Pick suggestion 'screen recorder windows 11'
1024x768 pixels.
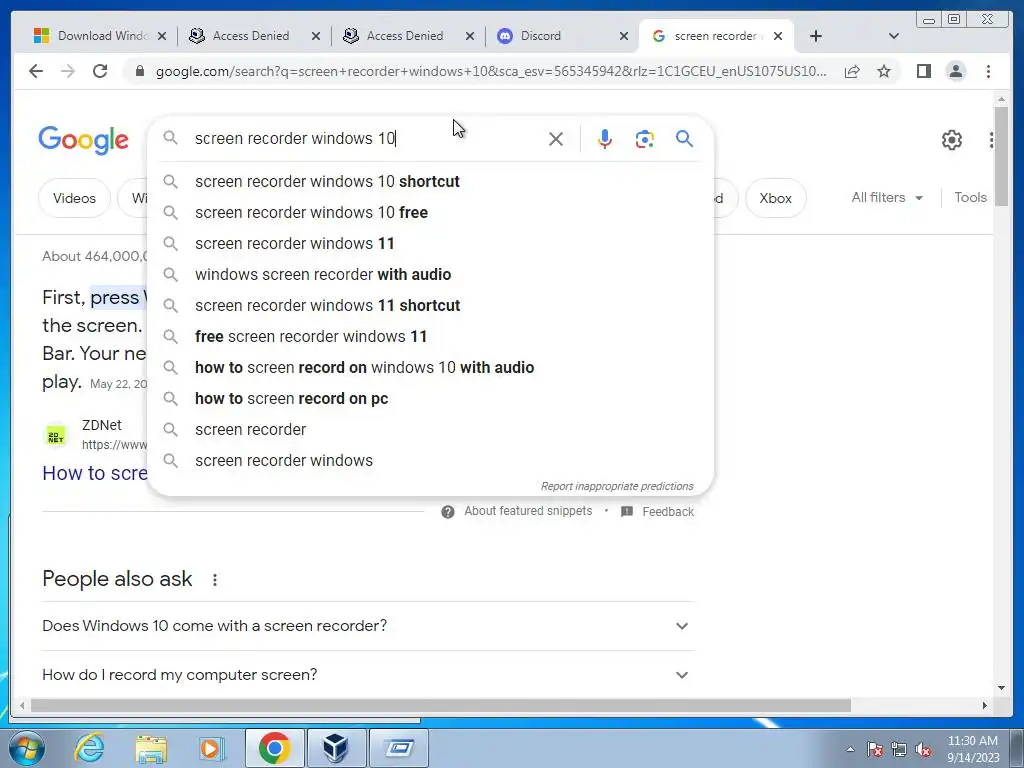pyautogui.click(x=431, y=244)
